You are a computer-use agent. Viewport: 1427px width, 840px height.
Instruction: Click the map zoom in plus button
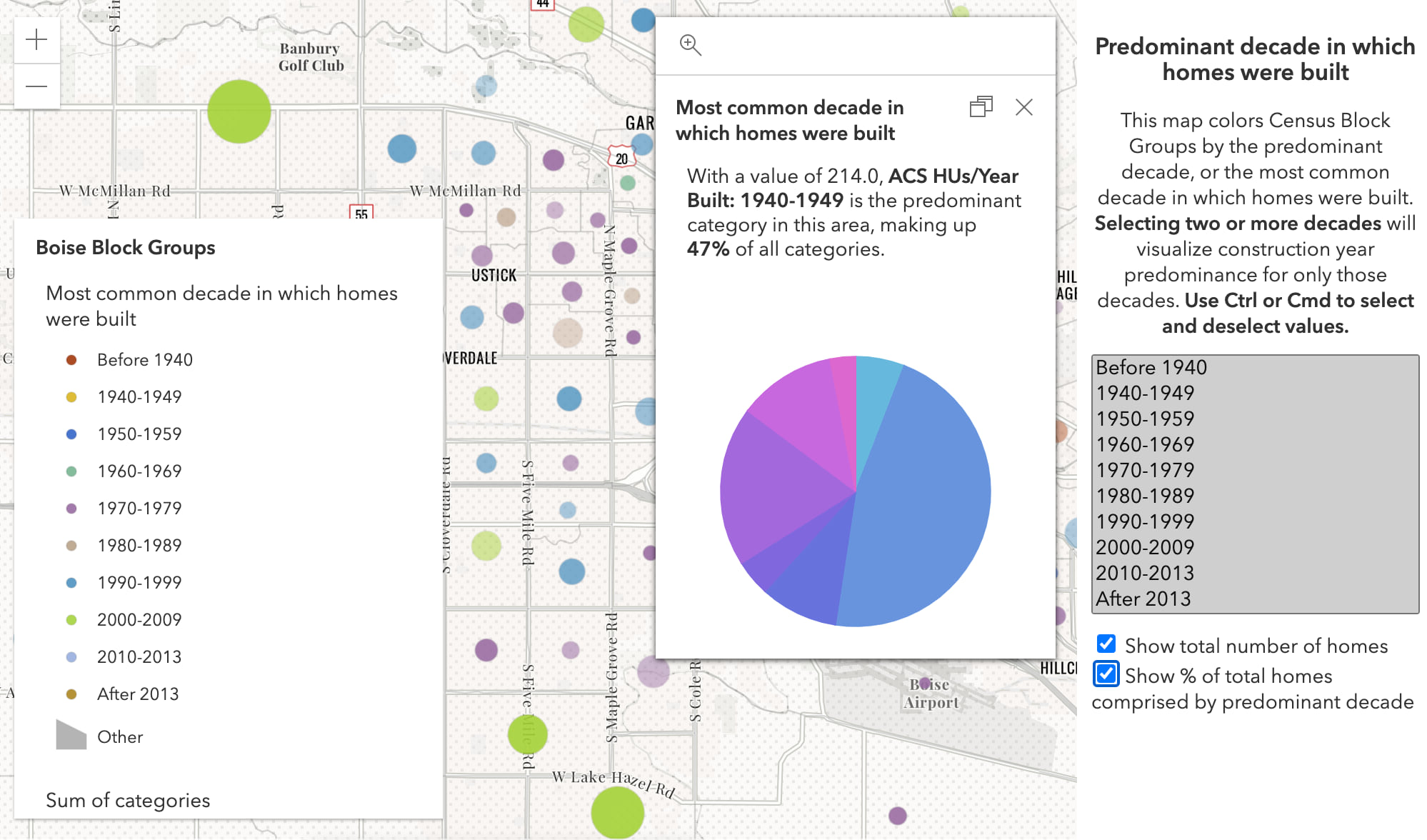click(36, 40)
